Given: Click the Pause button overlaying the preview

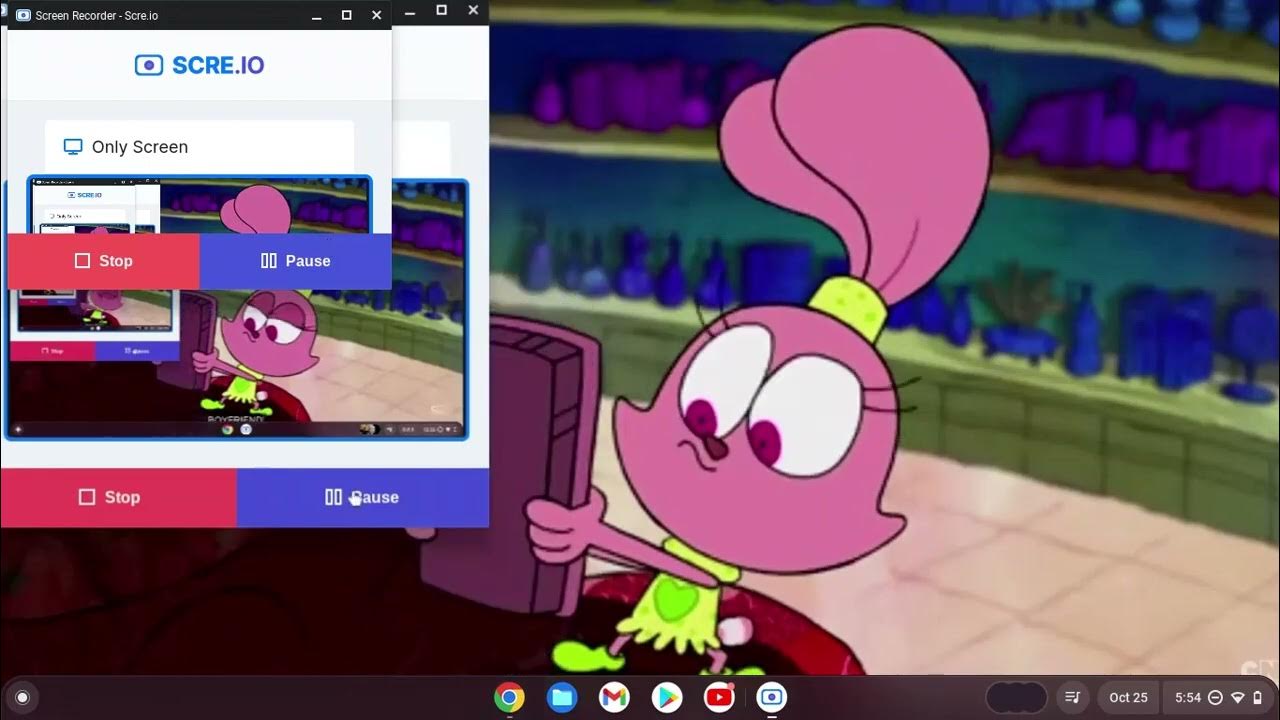Looking at the screenshot, I should pyautogui.click(x=295, y=261).
